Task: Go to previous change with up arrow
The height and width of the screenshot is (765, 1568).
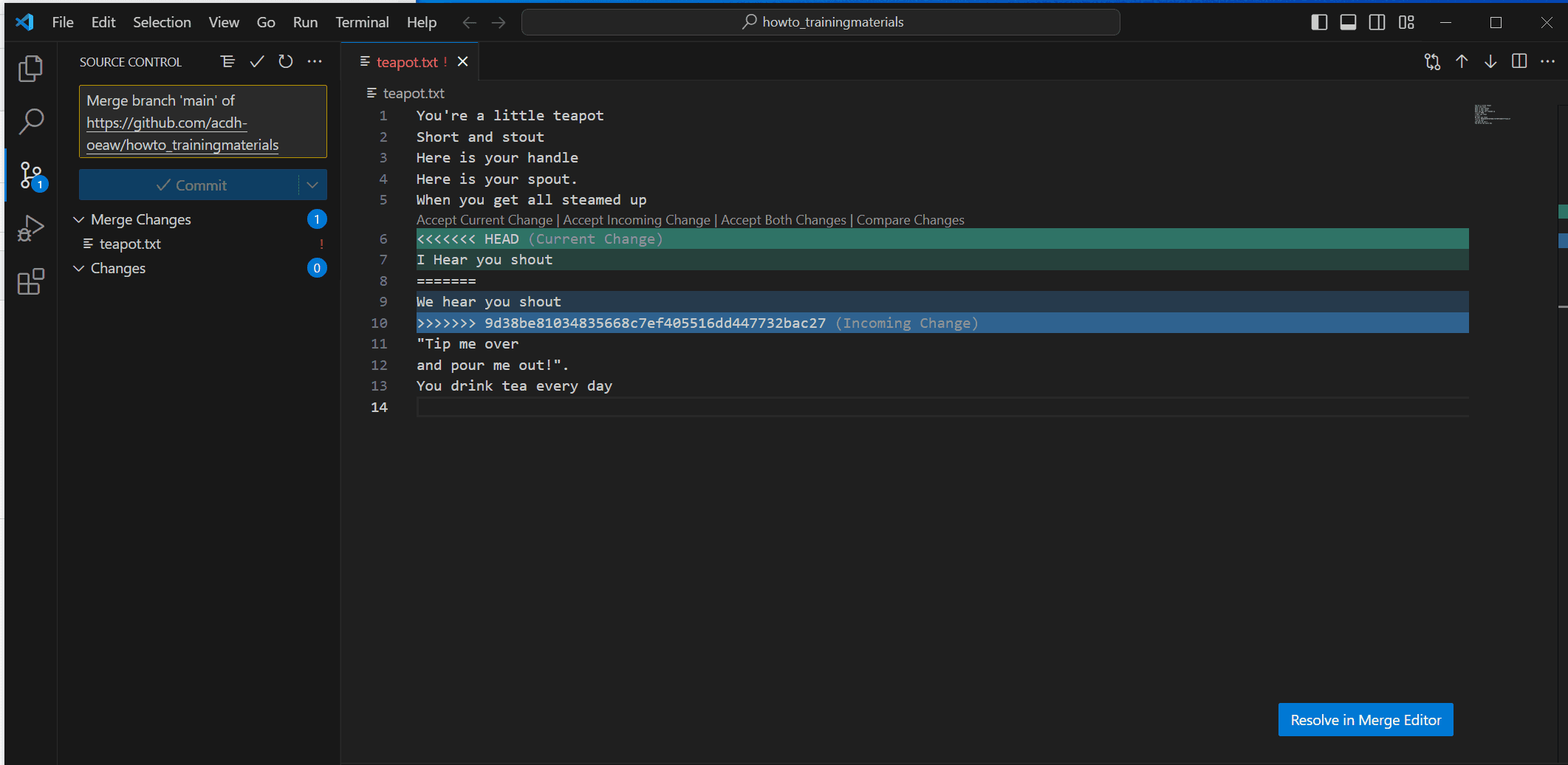Action: [x=1462, y=62]
